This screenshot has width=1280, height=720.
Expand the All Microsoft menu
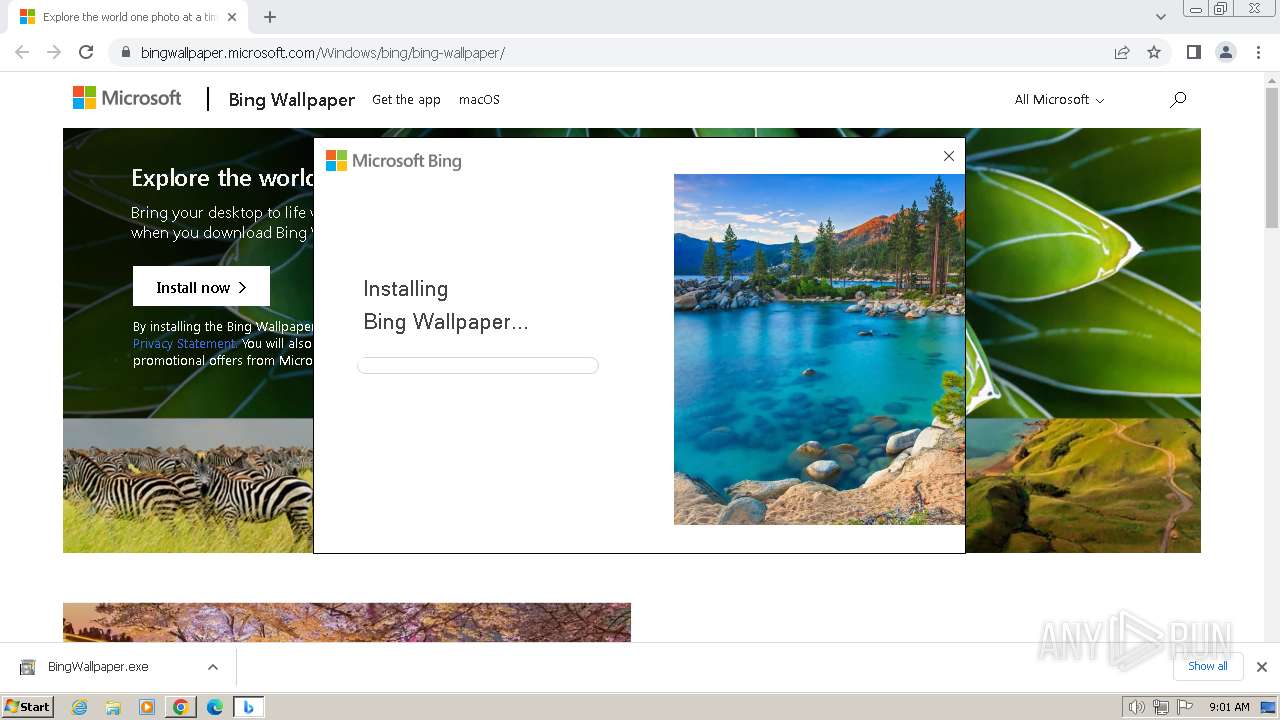[1059, 99]
